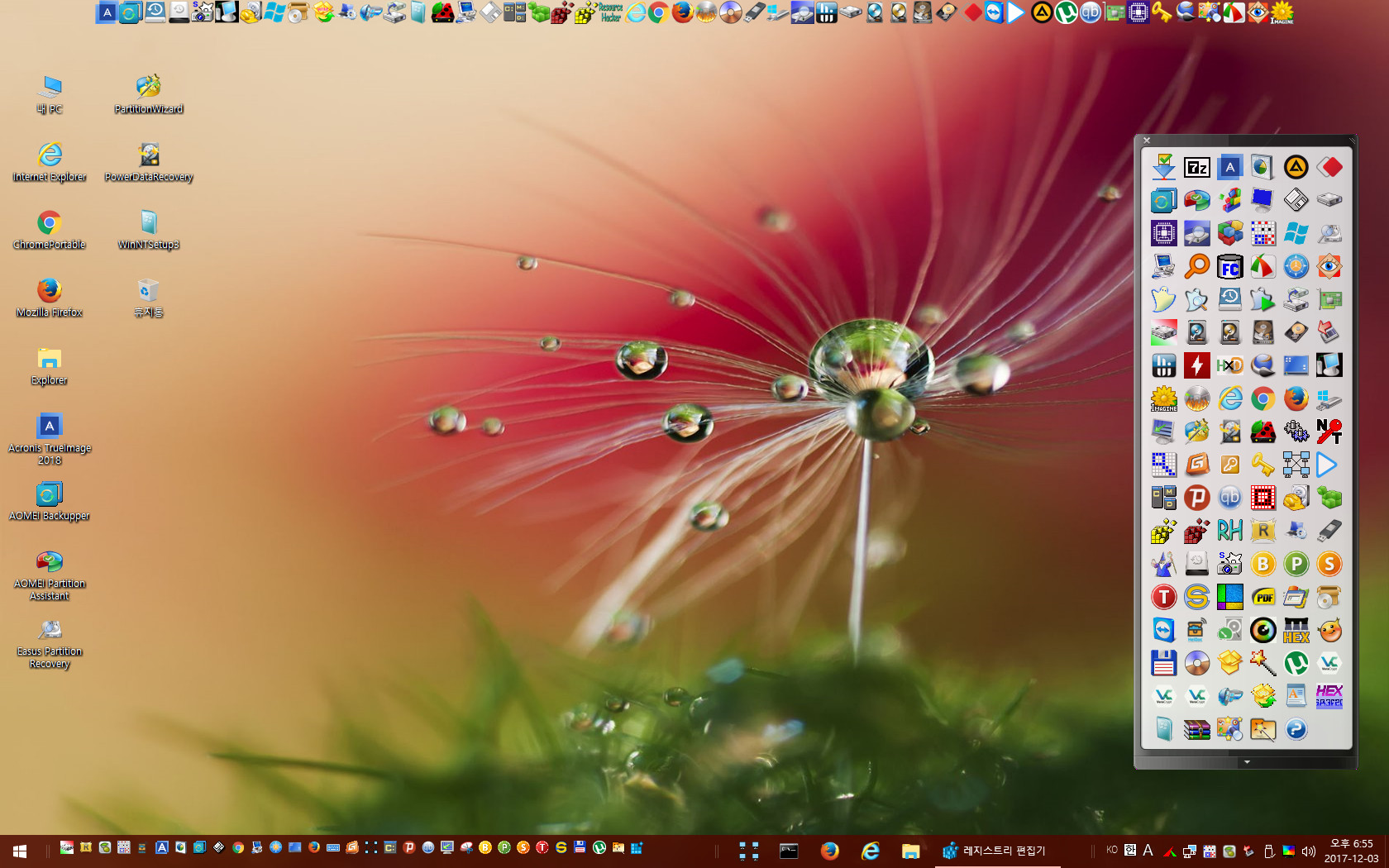The image size is (1389, 868).
Task: Launch FastCopy FC icon in launcher panel
Action: (x=1229, y=267)
